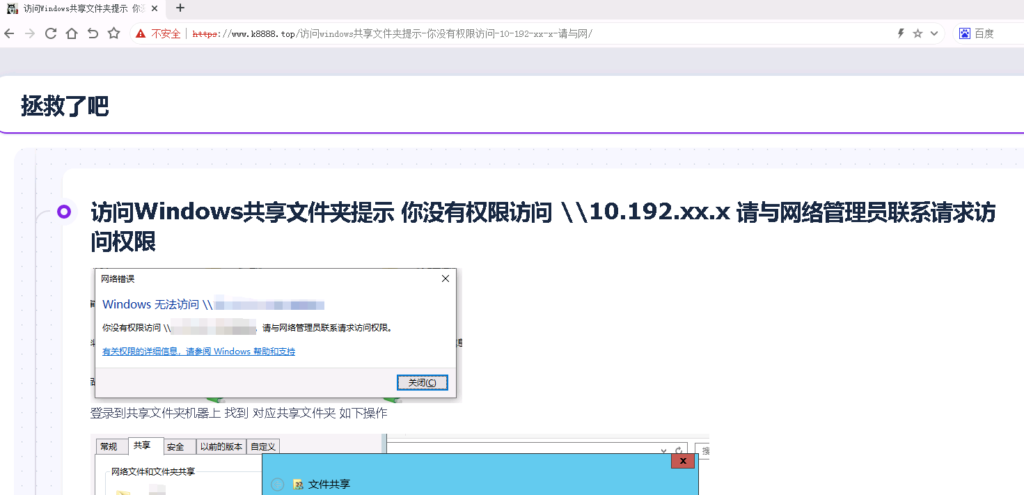Reload the current page
This screenshot has width=1024, height=495.
coord(51,33)
